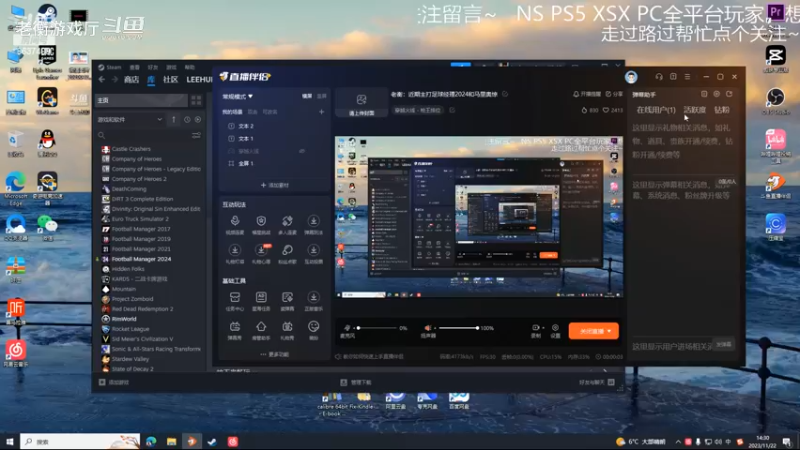This screenshot has width=800, height=450.
Task: Click the plus icon to add a new scene
Action: pos(321,112)
